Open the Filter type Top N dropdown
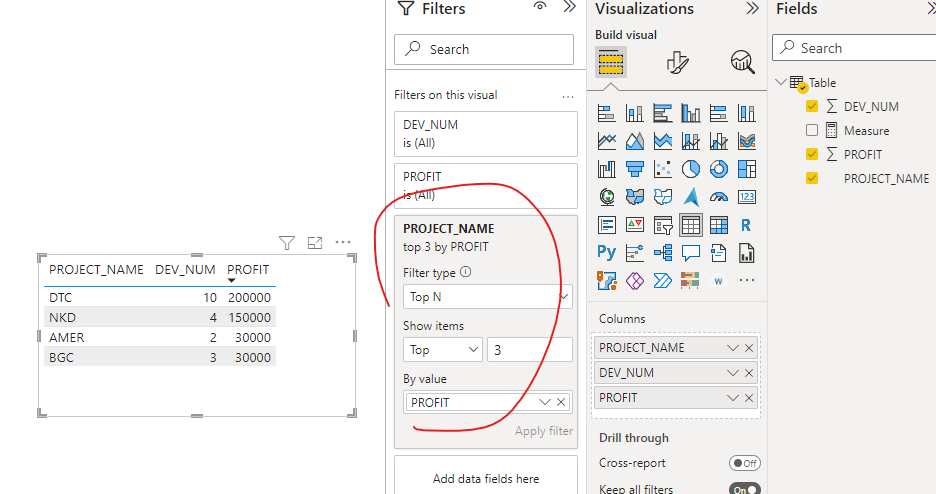Viewport: 936px width, 494px height. point(487,297)
